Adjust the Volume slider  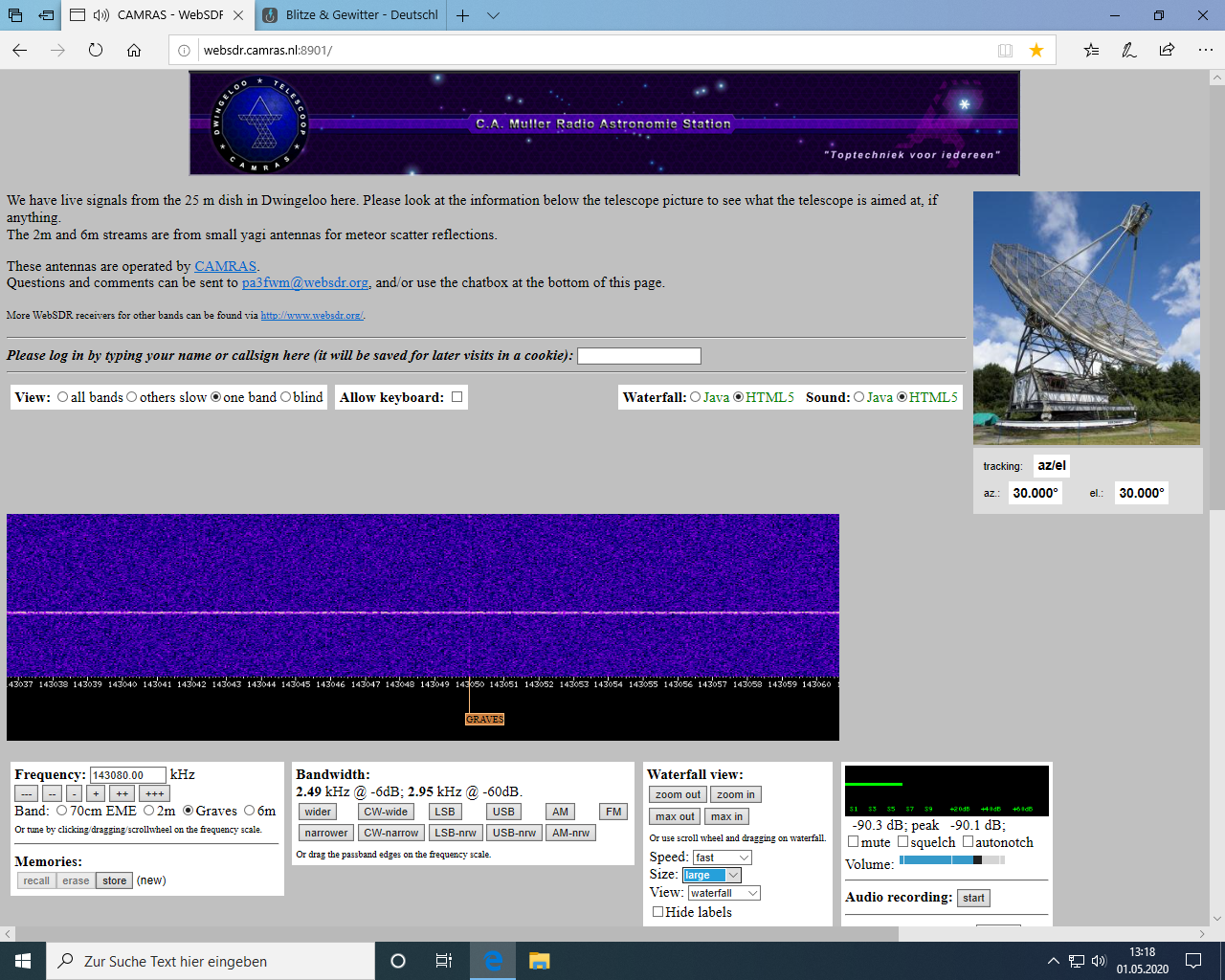(952, 860)
